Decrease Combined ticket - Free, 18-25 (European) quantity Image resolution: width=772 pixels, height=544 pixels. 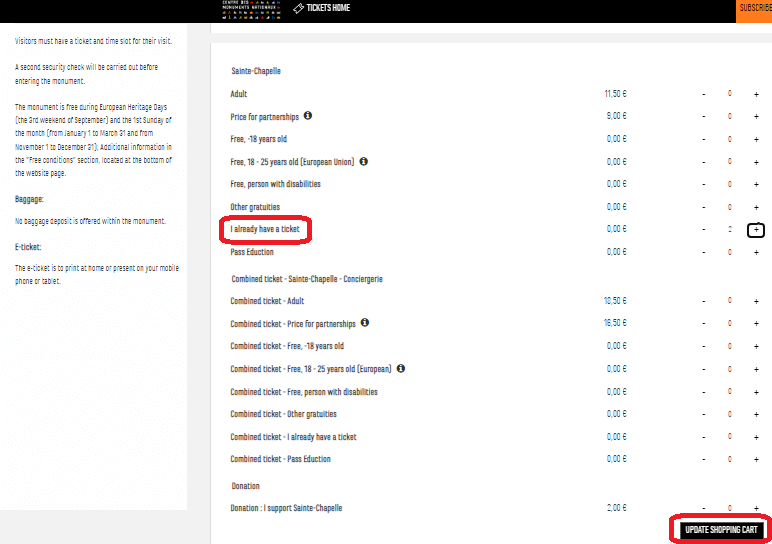pos(704,369)
